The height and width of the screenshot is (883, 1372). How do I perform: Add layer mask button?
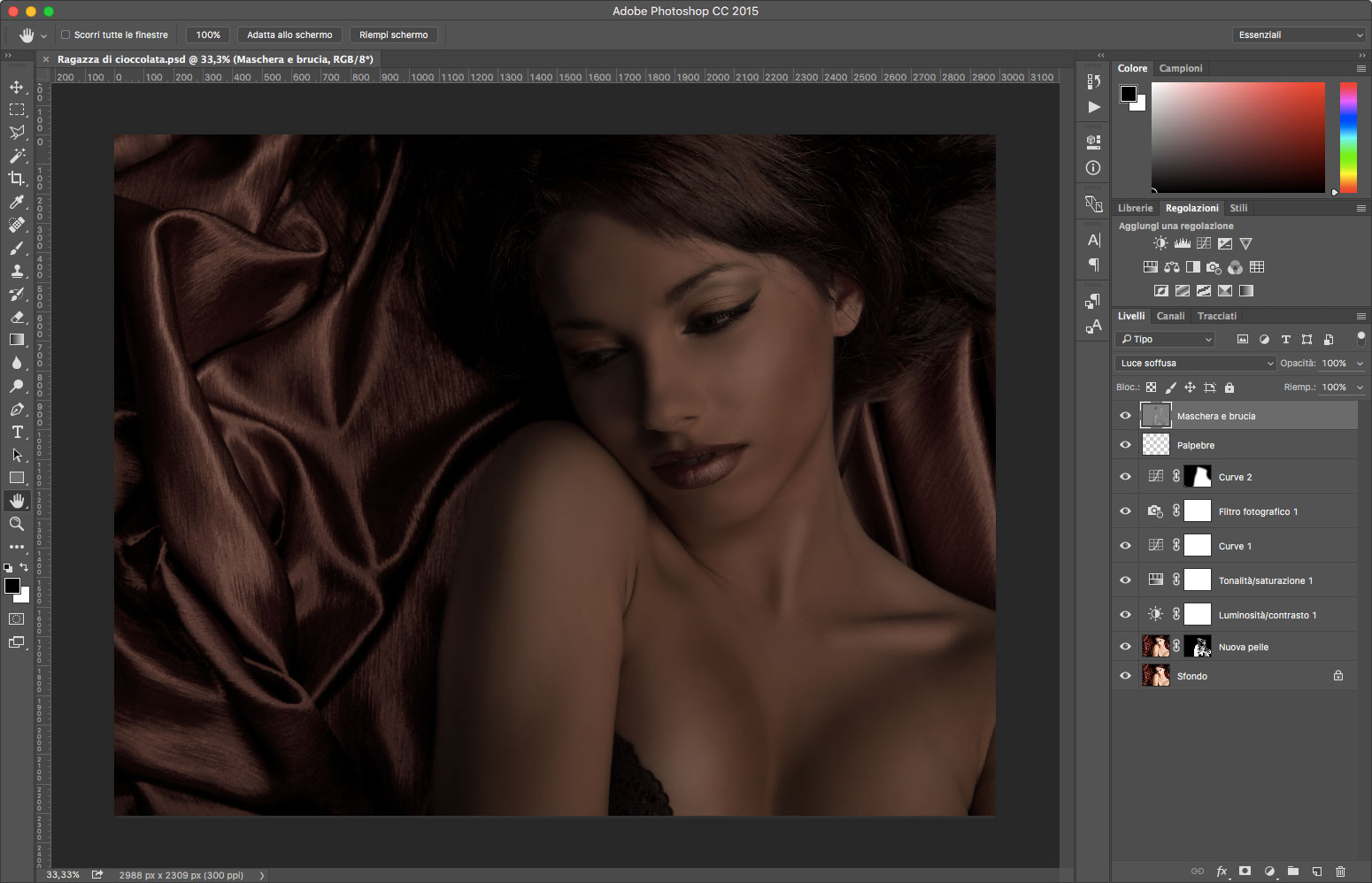[x=1245, y=871]
